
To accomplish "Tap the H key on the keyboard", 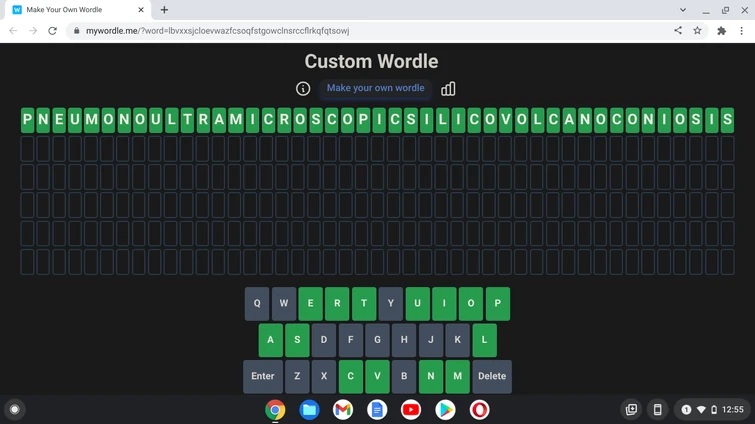I will tap(404, 340).
